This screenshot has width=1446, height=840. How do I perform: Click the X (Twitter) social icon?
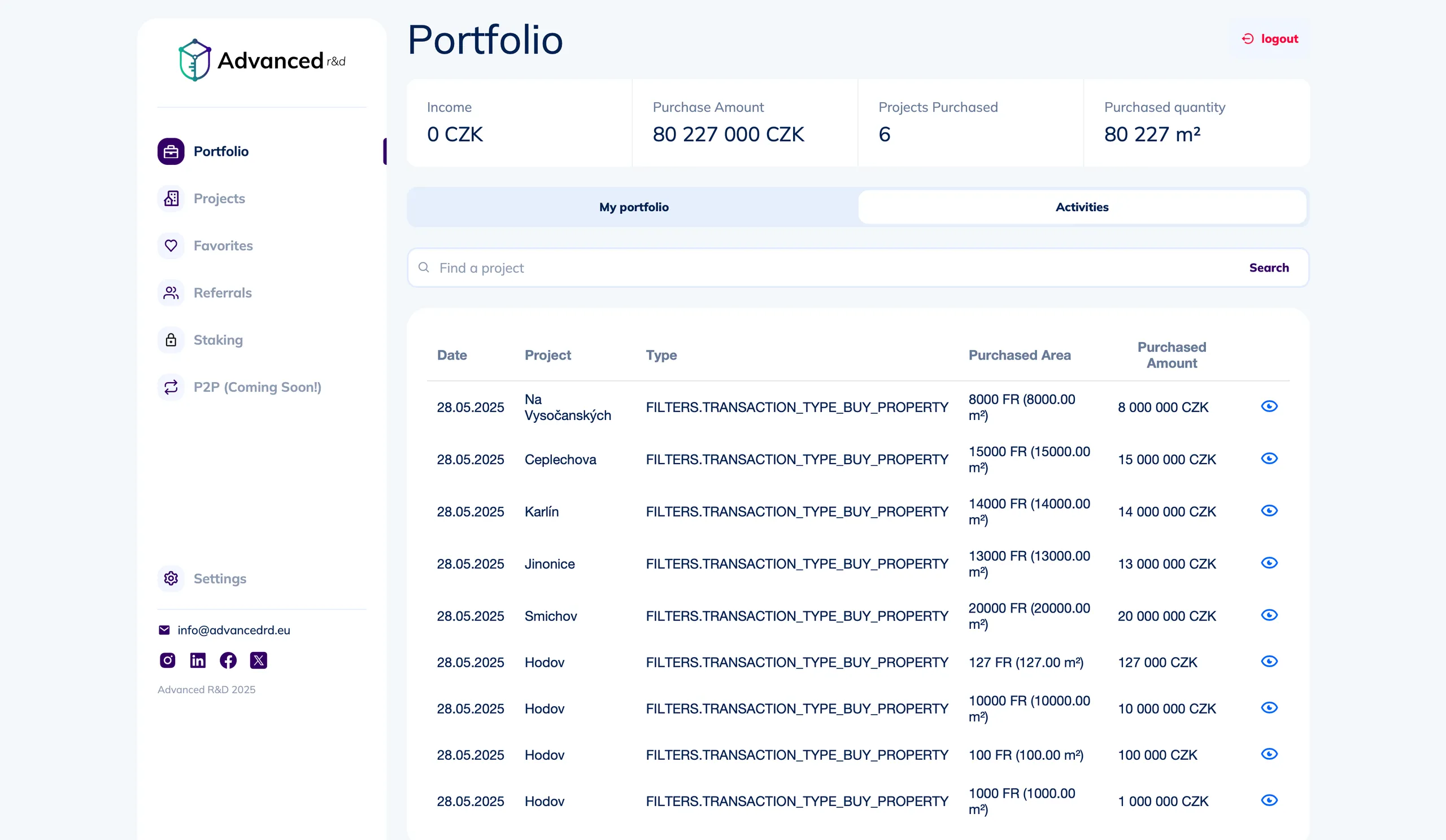[259, 660]
